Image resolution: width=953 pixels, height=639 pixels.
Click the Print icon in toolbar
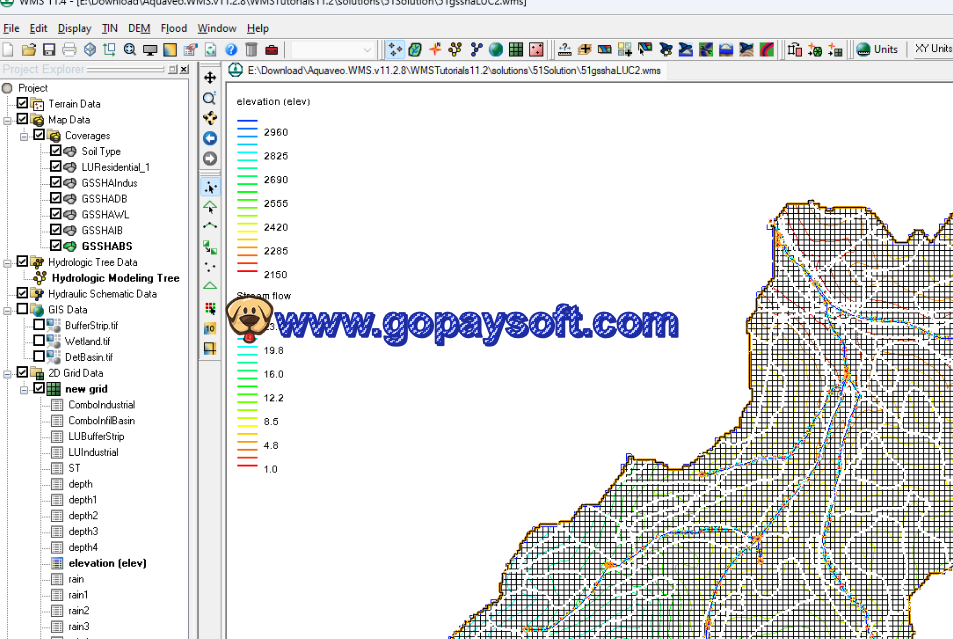point(69,49)
